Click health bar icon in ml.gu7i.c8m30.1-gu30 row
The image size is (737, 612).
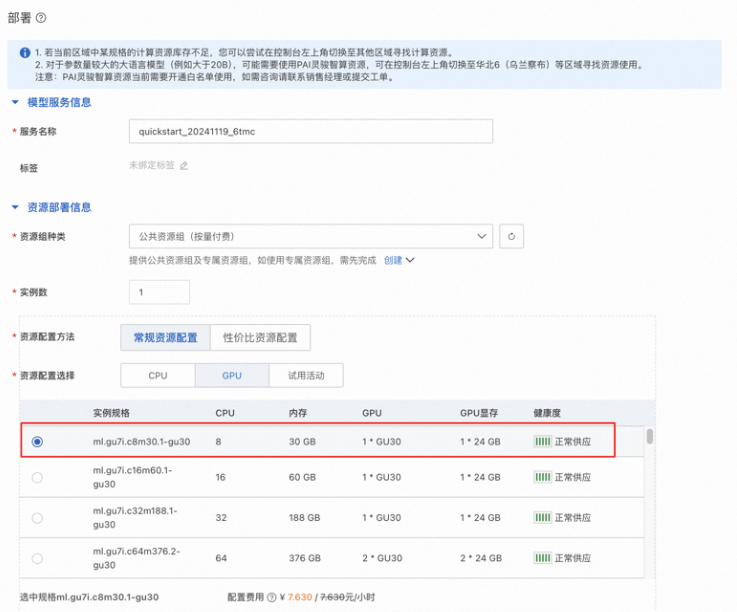(542, 441)
